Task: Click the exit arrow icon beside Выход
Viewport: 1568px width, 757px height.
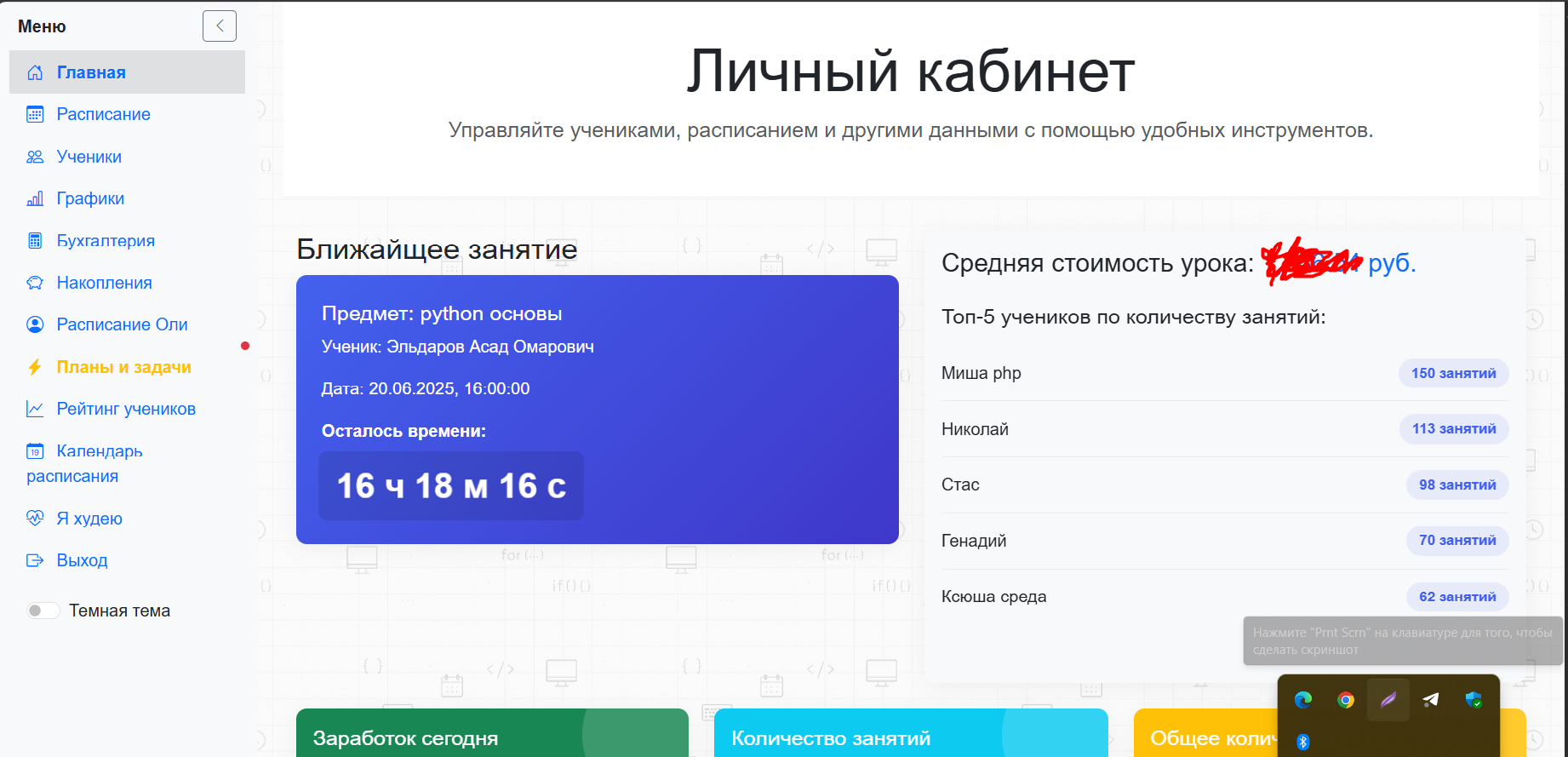Action: pos(35,560)
